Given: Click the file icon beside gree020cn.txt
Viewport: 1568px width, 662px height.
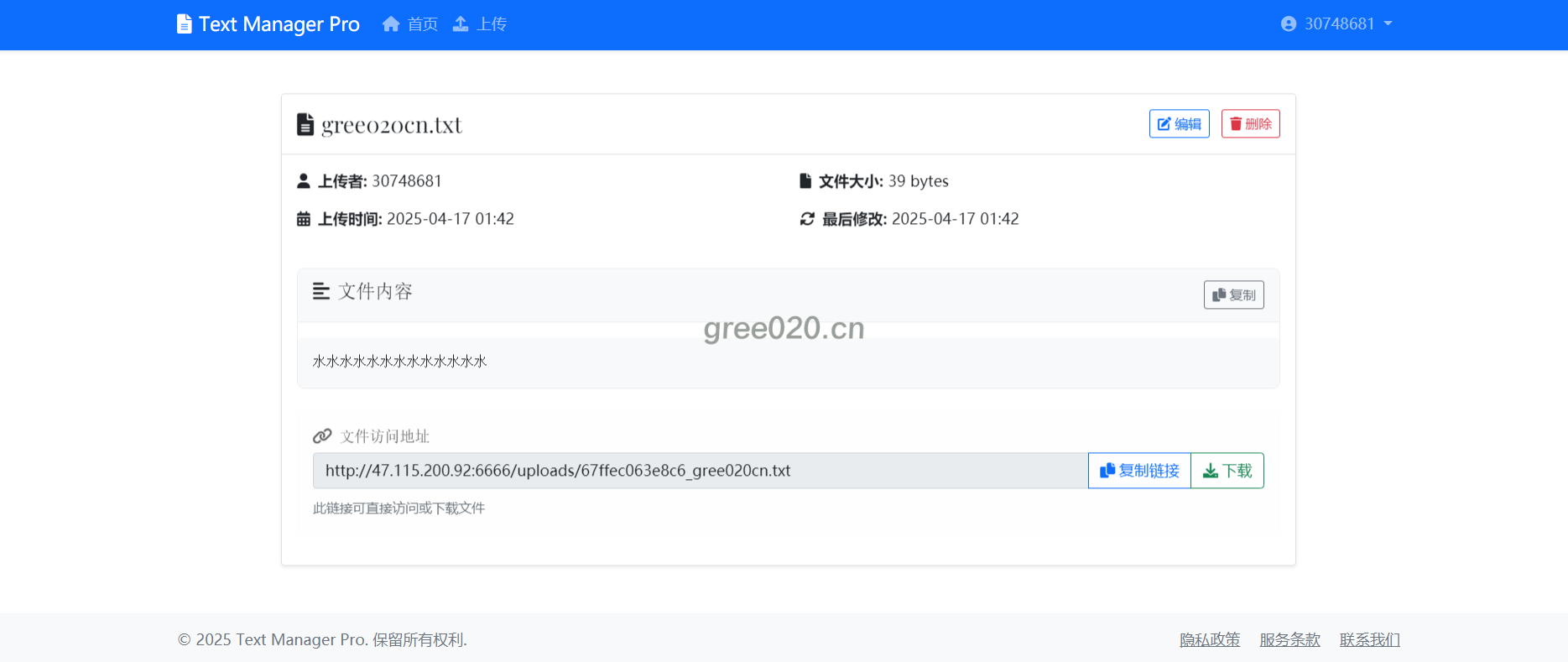Looking at the screenshot, I should (x=305, y=124).
